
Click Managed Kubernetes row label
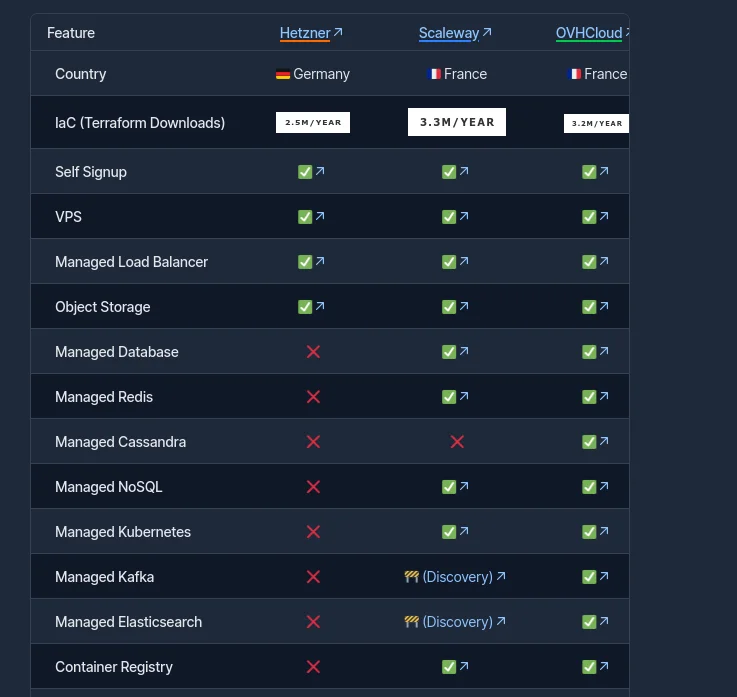tap(123, 532)
